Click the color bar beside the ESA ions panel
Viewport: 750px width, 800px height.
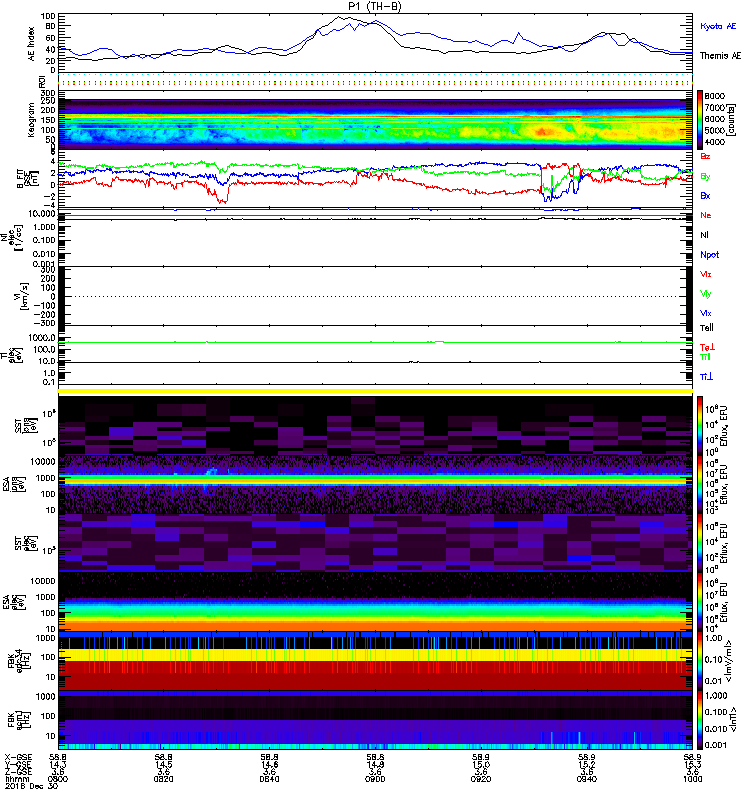[700, 485]
